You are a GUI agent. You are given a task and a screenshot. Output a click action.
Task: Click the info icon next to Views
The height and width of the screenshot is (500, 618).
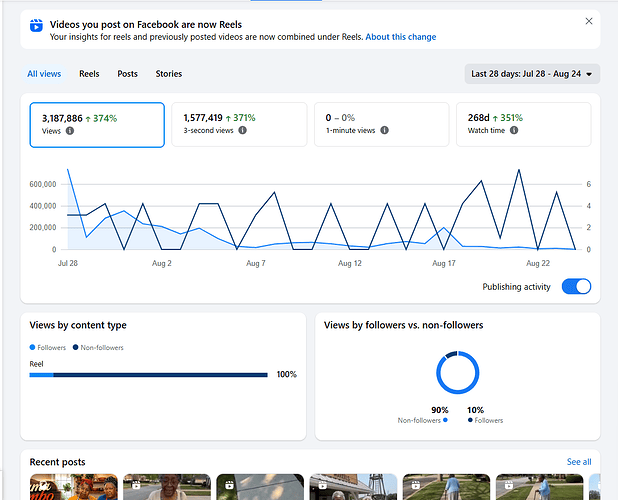tap(70, 131)
